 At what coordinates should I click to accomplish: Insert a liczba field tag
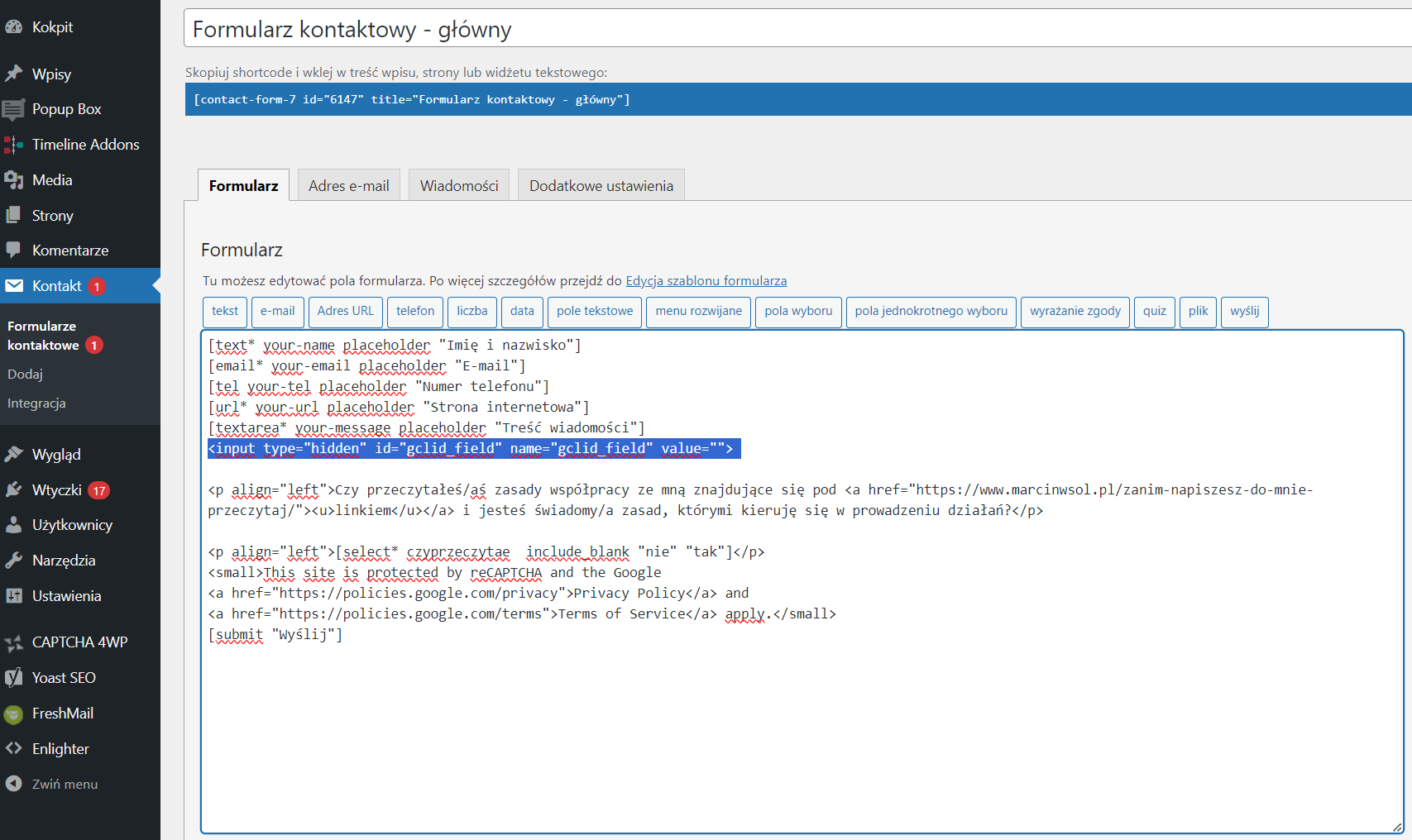pos(472,312)
